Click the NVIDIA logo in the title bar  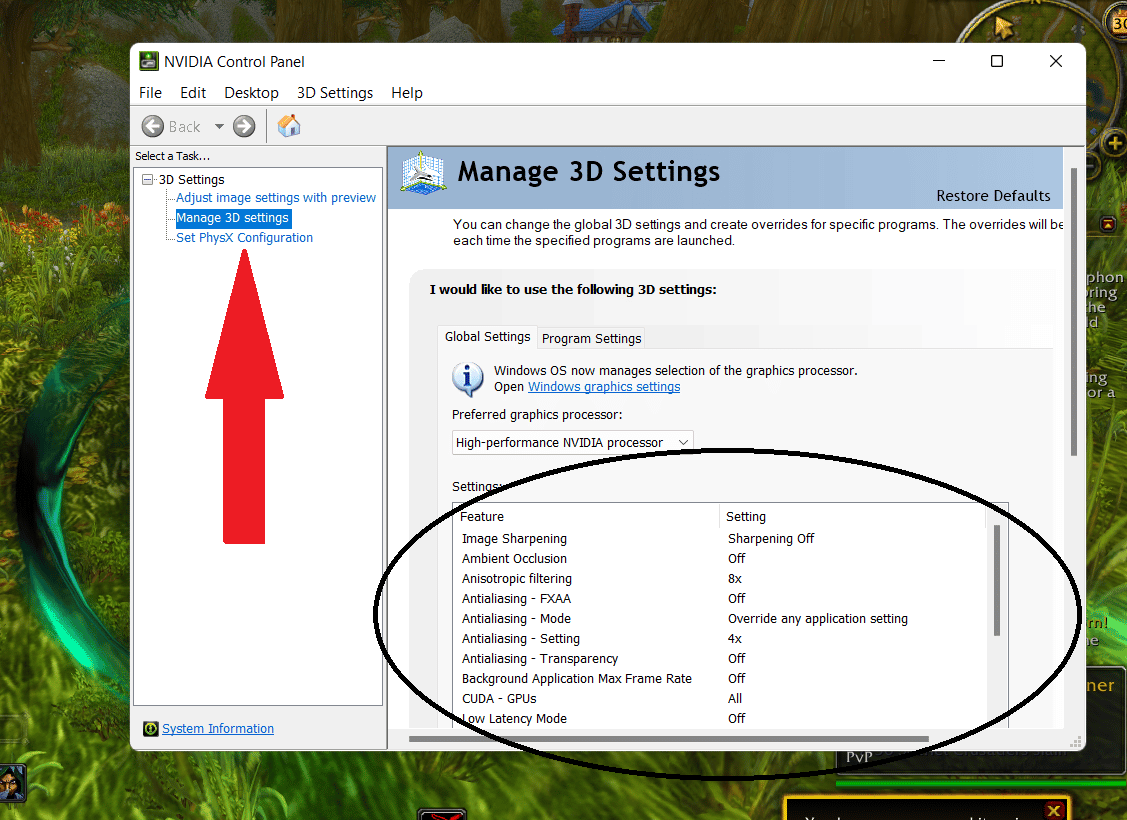click(x=149, y=60)
